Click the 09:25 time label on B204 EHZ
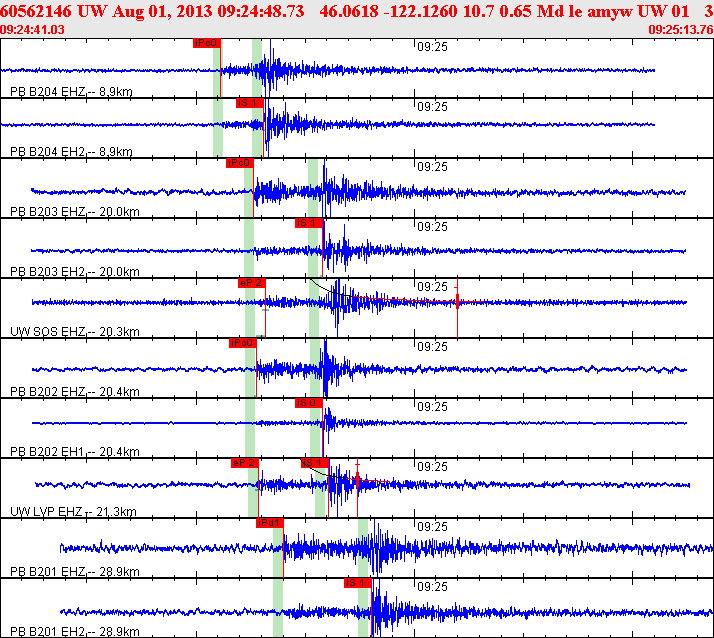The width and height of the screenshot is (714, 638). [433, 47]
